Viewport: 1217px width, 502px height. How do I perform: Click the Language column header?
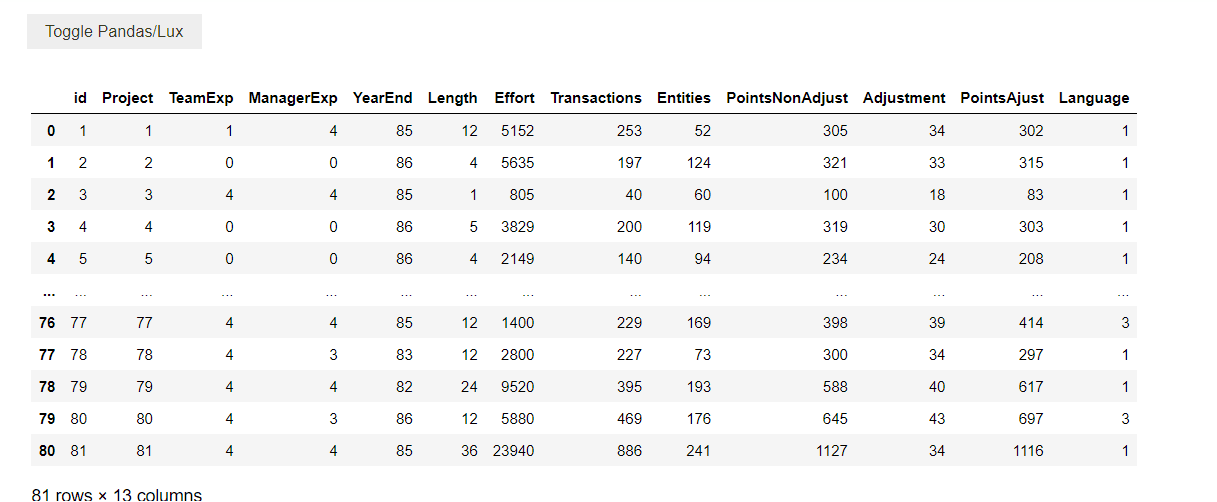(1094, 98)
